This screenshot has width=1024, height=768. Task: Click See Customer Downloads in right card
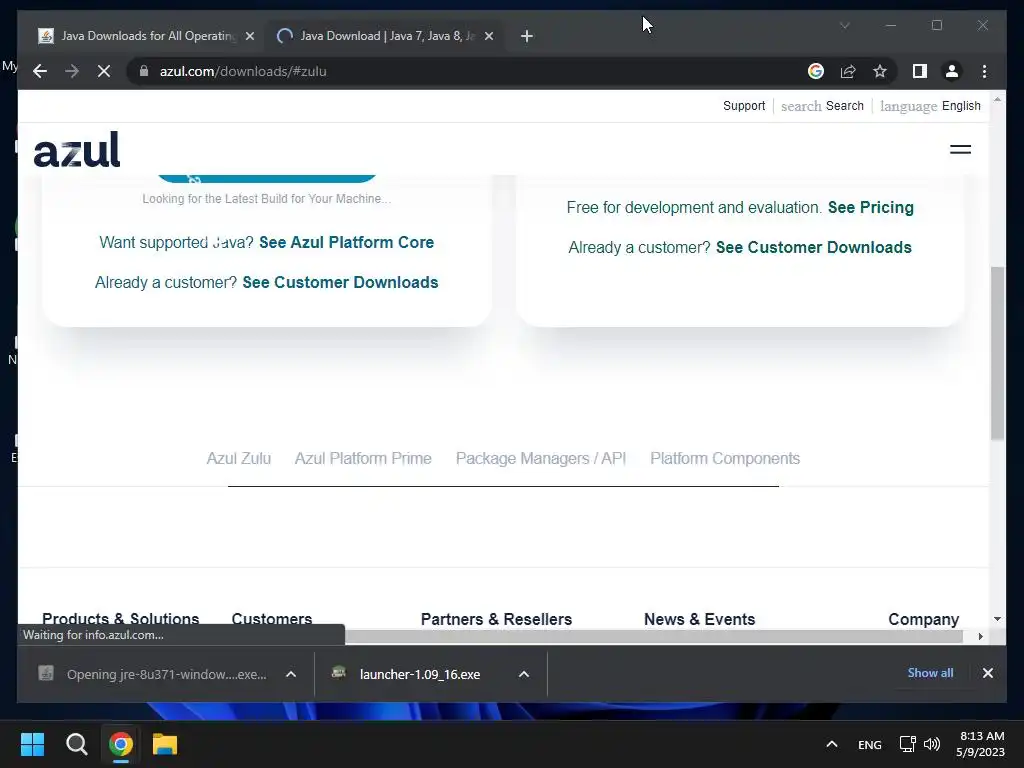(814, 248)
